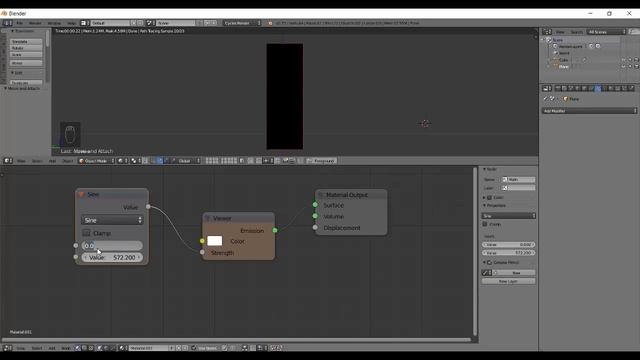Click the 0.0 value field in Sine node
The image size is (640, 360).
112,245
